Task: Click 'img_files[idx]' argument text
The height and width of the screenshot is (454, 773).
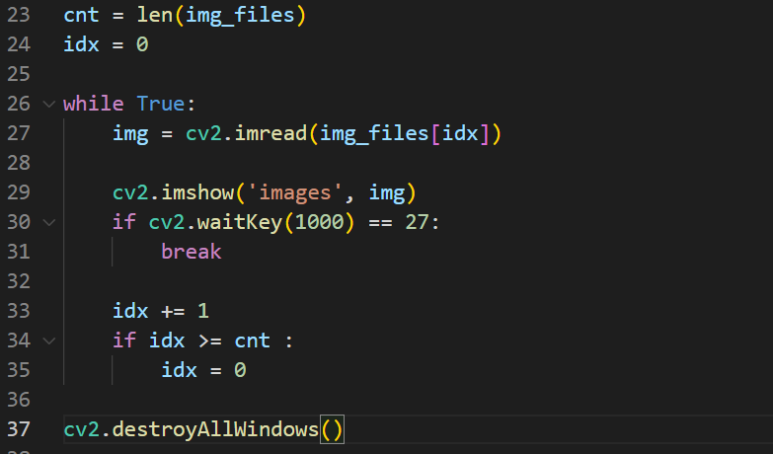Action: point(405,134)
